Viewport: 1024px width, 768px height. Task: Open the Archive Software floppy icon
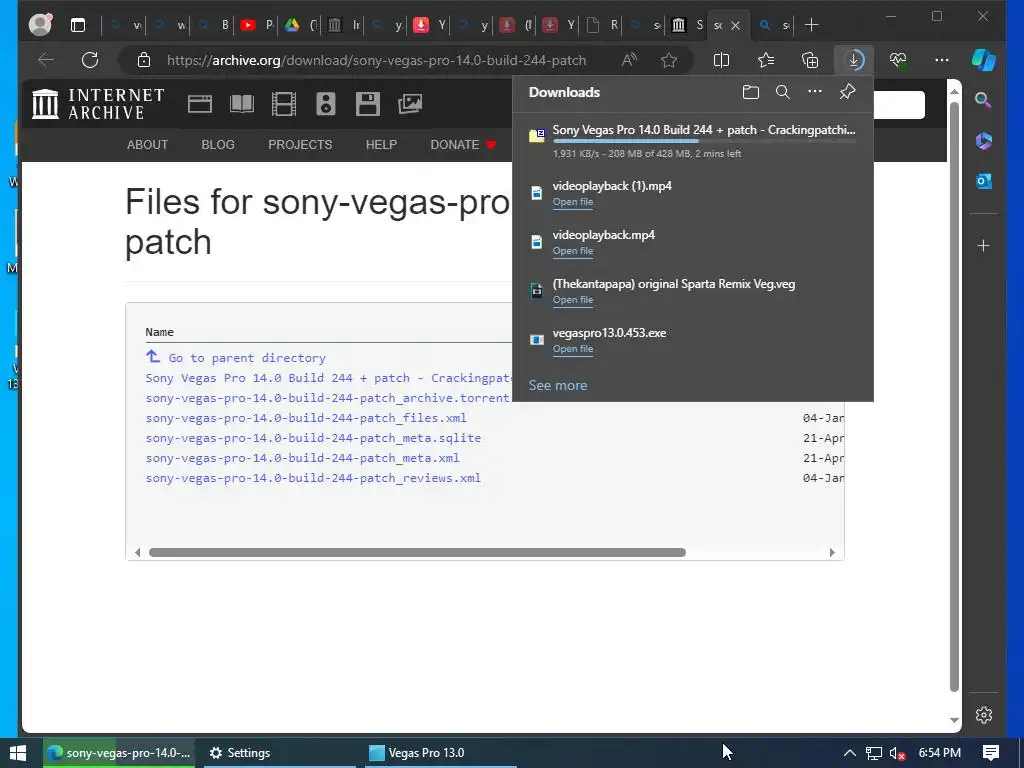click(368, 104)
